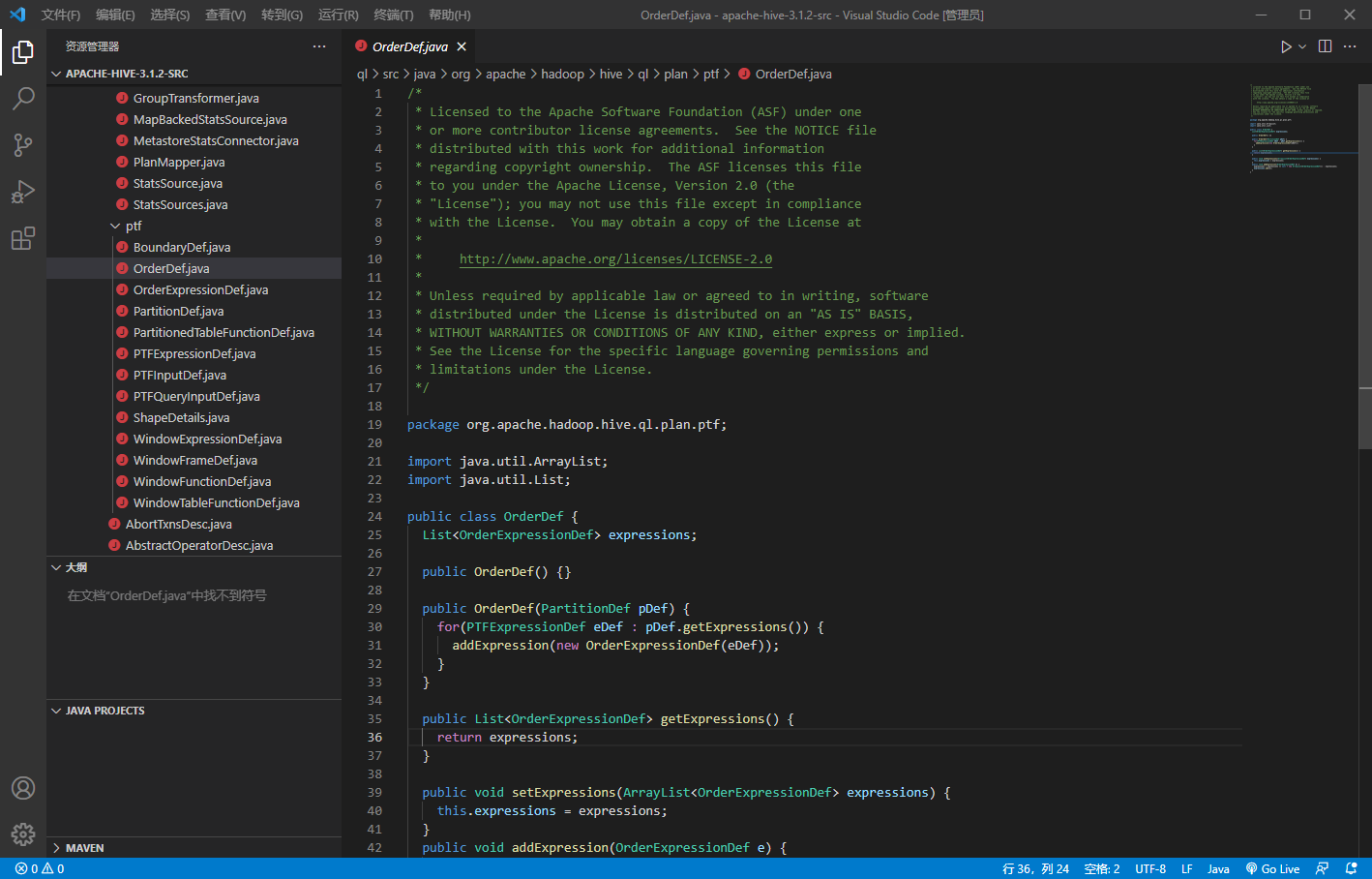
Task: Click the Apache license URL link
Action: (x=615, y=258)
